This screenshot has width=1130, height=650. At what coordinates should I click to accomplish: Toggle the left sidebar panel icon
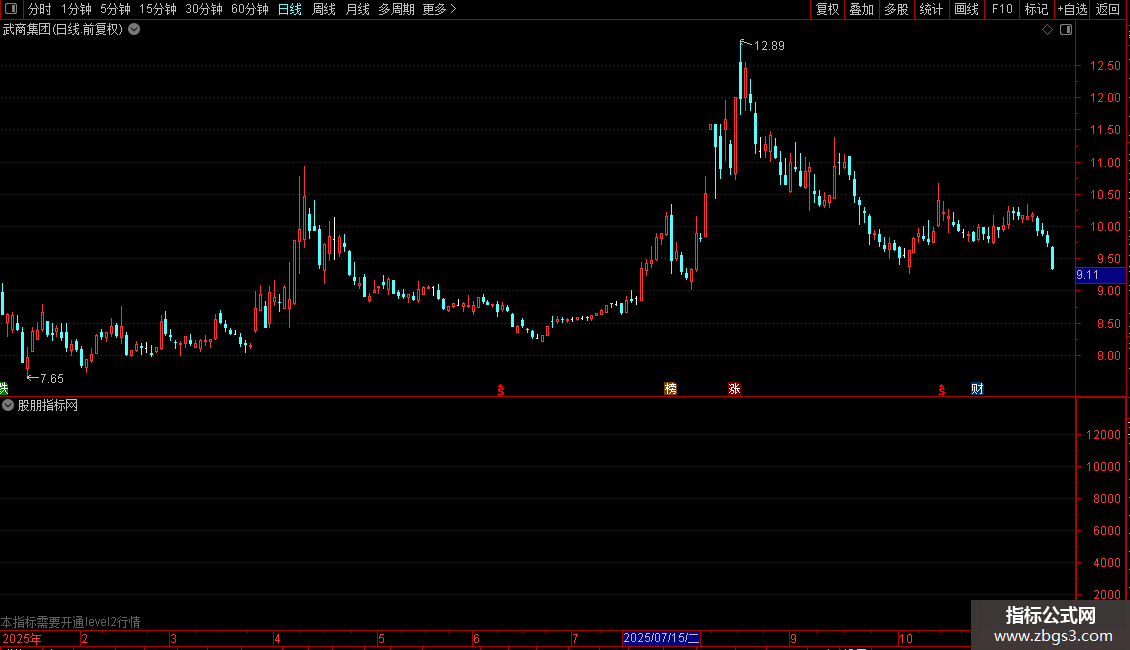pos(11,9)
